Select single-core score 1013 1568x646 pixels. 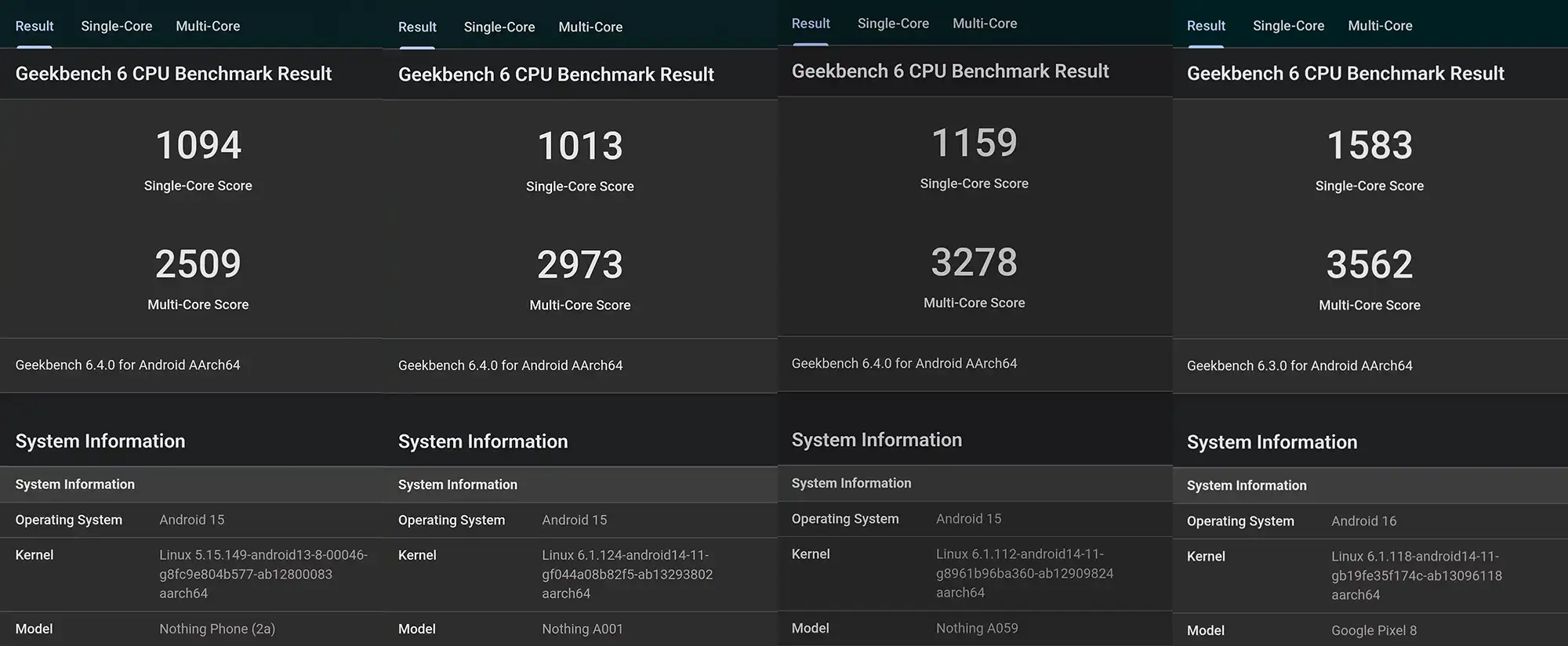point(580,146)
